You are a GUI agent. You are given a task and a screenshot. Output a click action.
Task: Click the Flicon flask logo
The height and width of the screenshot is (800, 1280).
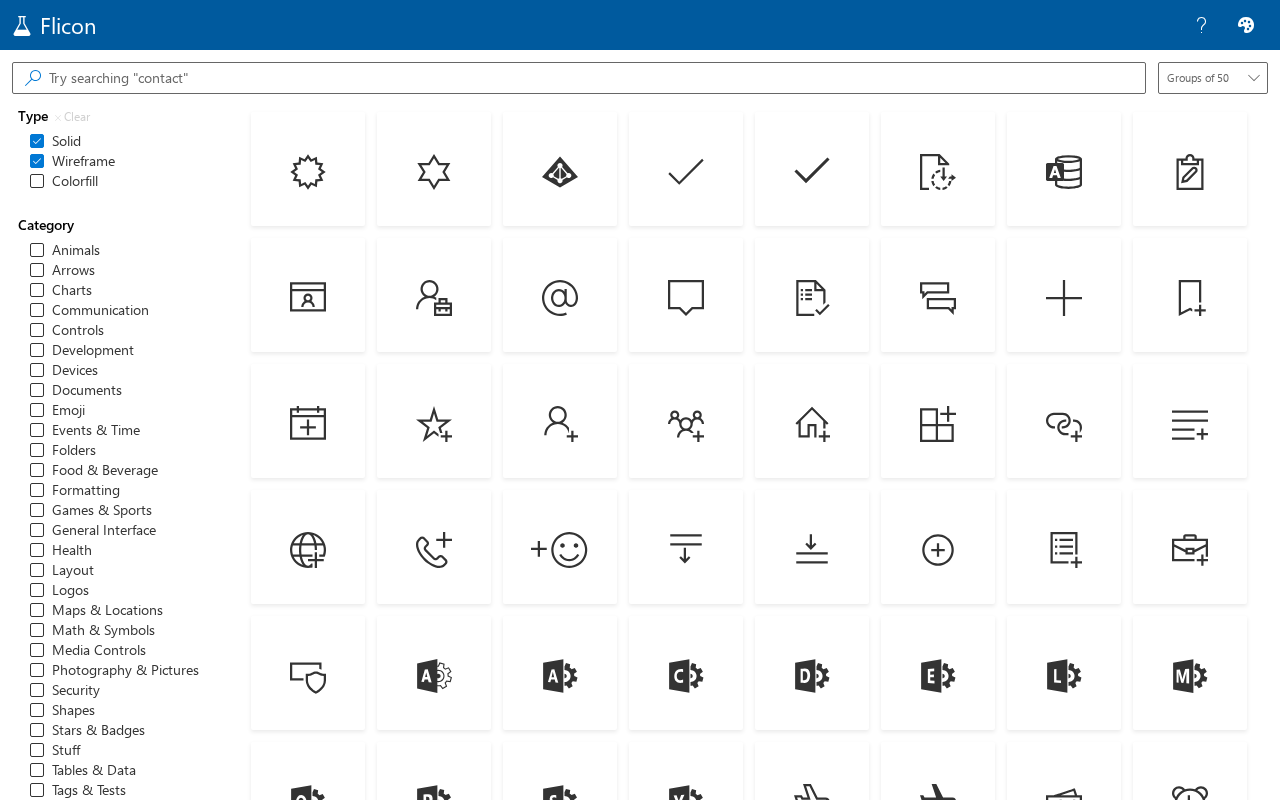[x=22, y=26]
